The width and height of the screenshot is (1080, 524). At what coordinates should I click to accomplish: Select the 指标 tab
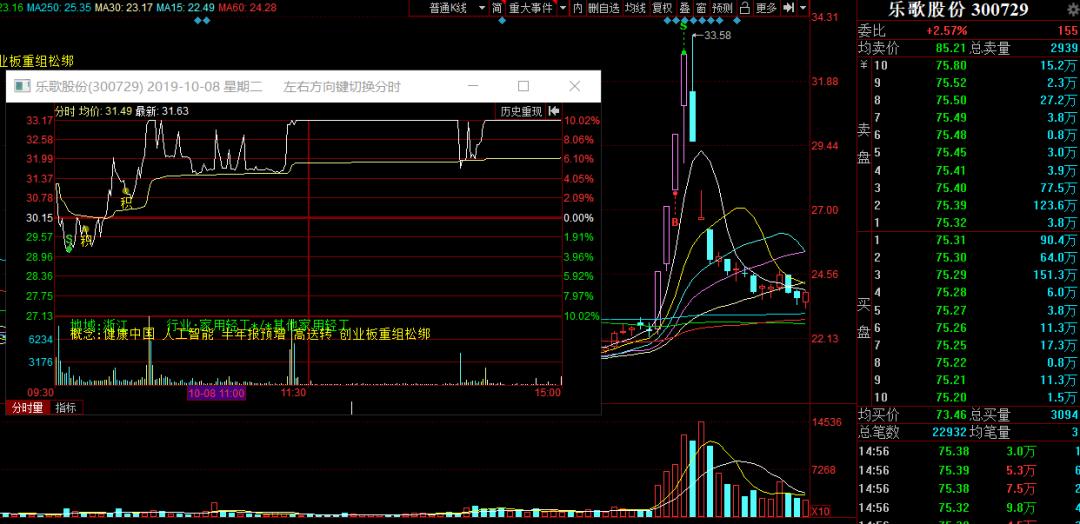66,408
